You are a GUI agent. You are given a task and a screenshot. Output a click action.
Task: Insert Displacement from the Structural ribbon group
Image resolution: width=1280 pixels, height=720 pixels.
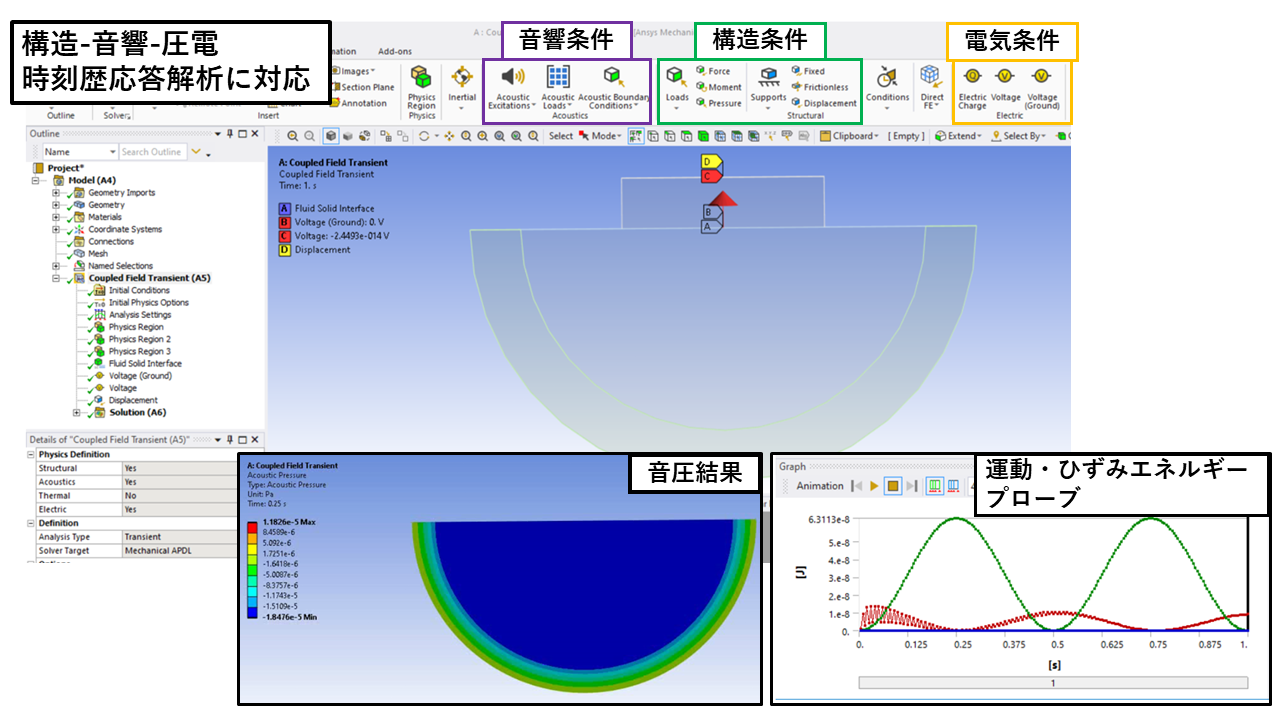pyautogui.click(x=823, y=103)
